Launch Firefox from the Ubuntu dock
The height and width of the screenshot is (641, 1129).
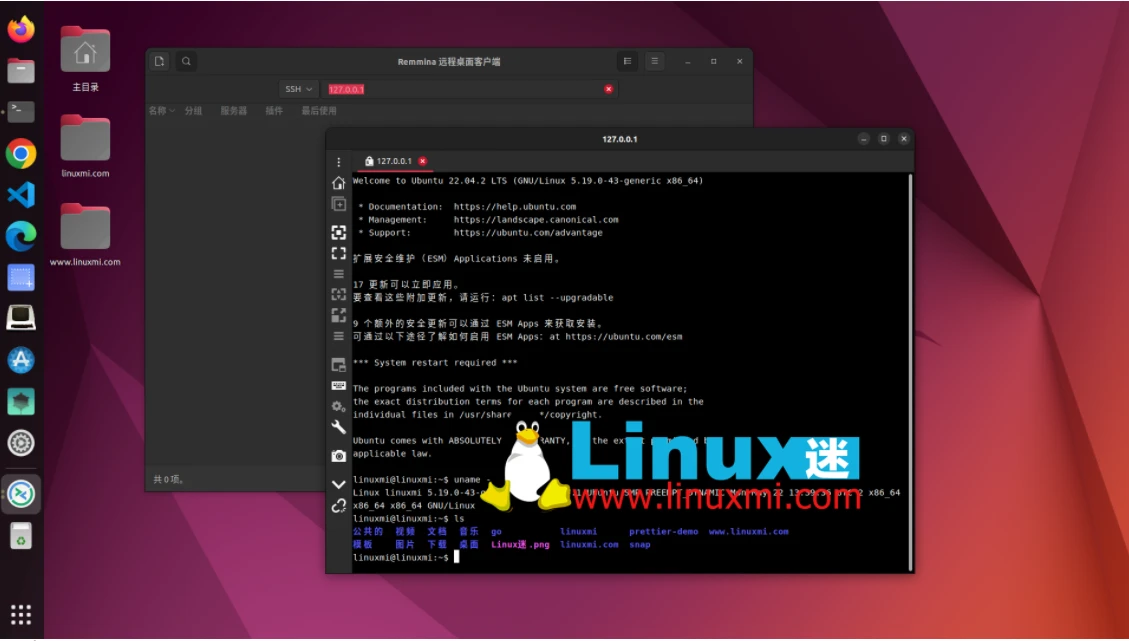20,28
